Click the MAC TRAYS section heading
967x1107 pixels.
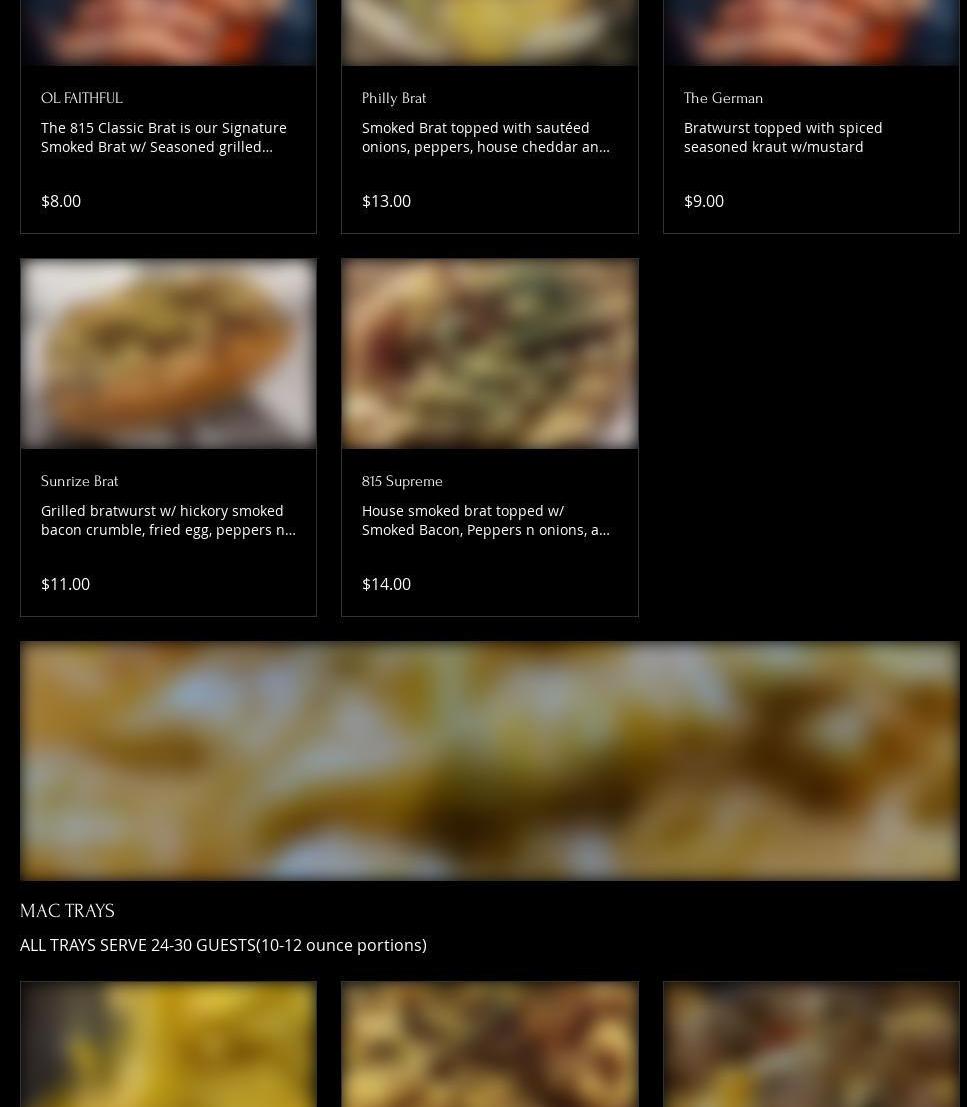67,911
